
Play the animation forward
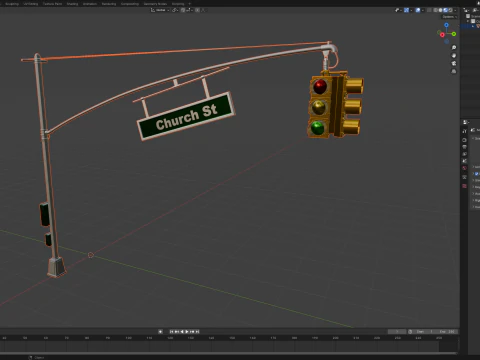pos(187,332)
